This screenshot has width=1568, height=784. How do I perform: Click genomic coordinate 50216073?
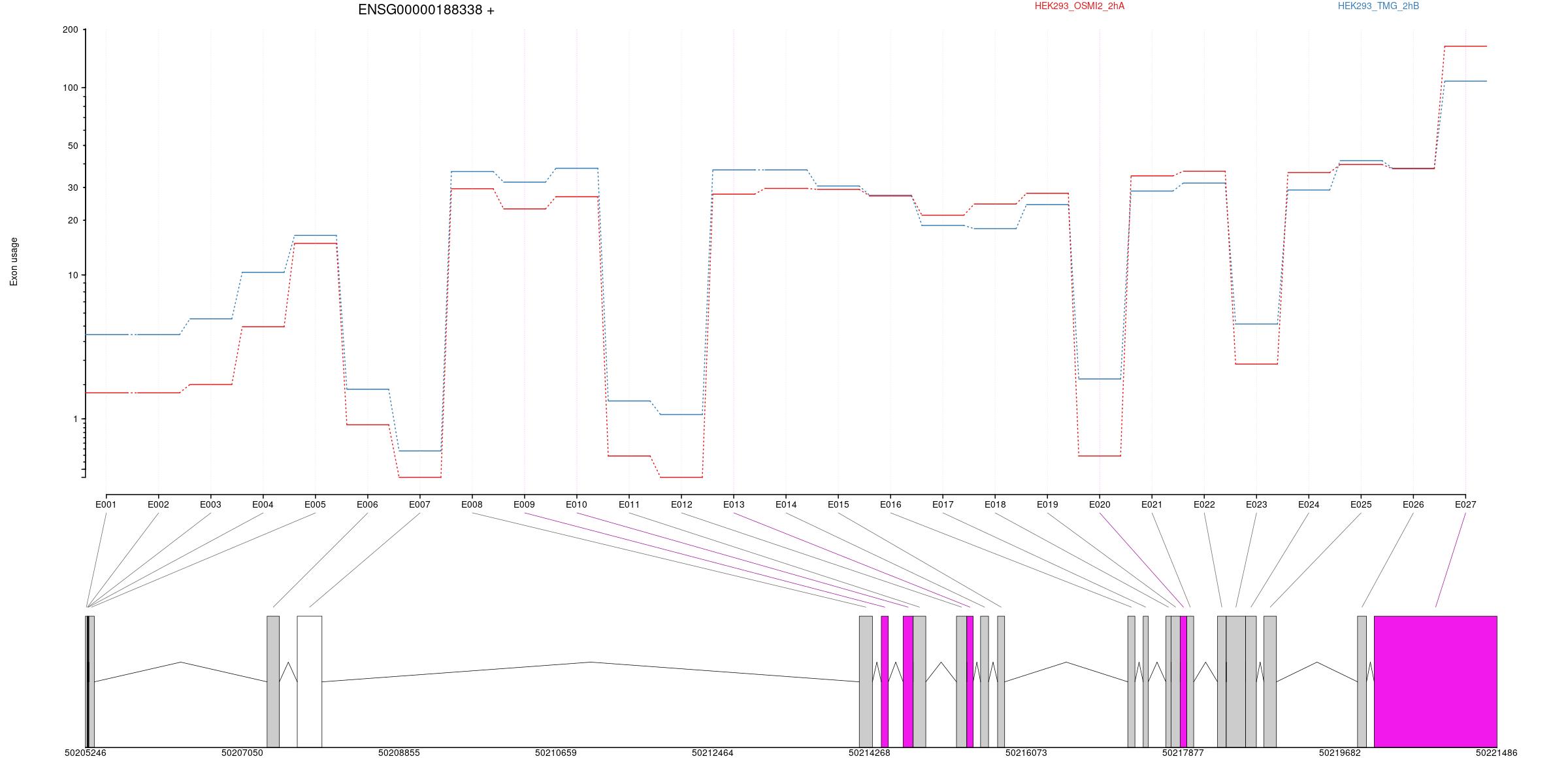click(1026, 753)
